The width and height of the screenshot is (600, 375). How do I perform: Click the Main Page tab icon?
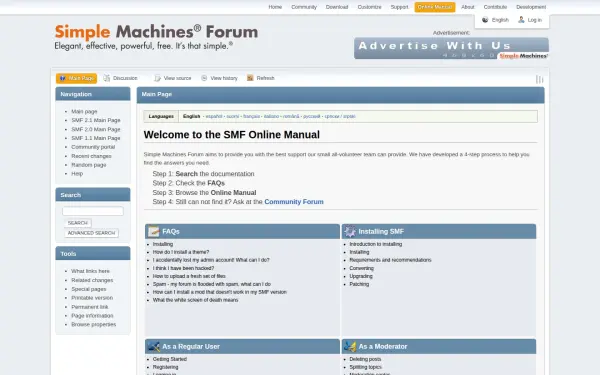click(x=62, y=78)
